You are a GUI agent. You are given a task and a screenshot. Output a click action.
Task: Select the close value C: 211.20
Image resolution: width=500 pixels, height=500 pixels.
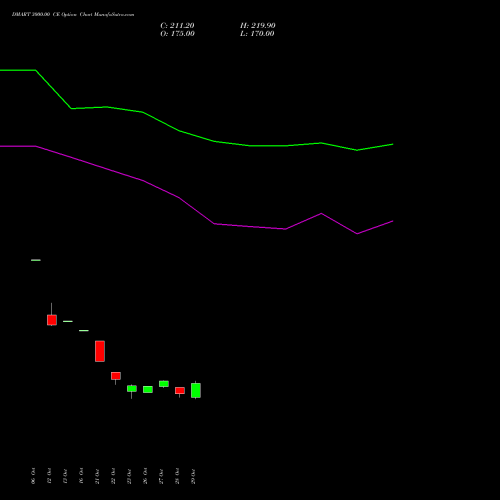[177, 26]
